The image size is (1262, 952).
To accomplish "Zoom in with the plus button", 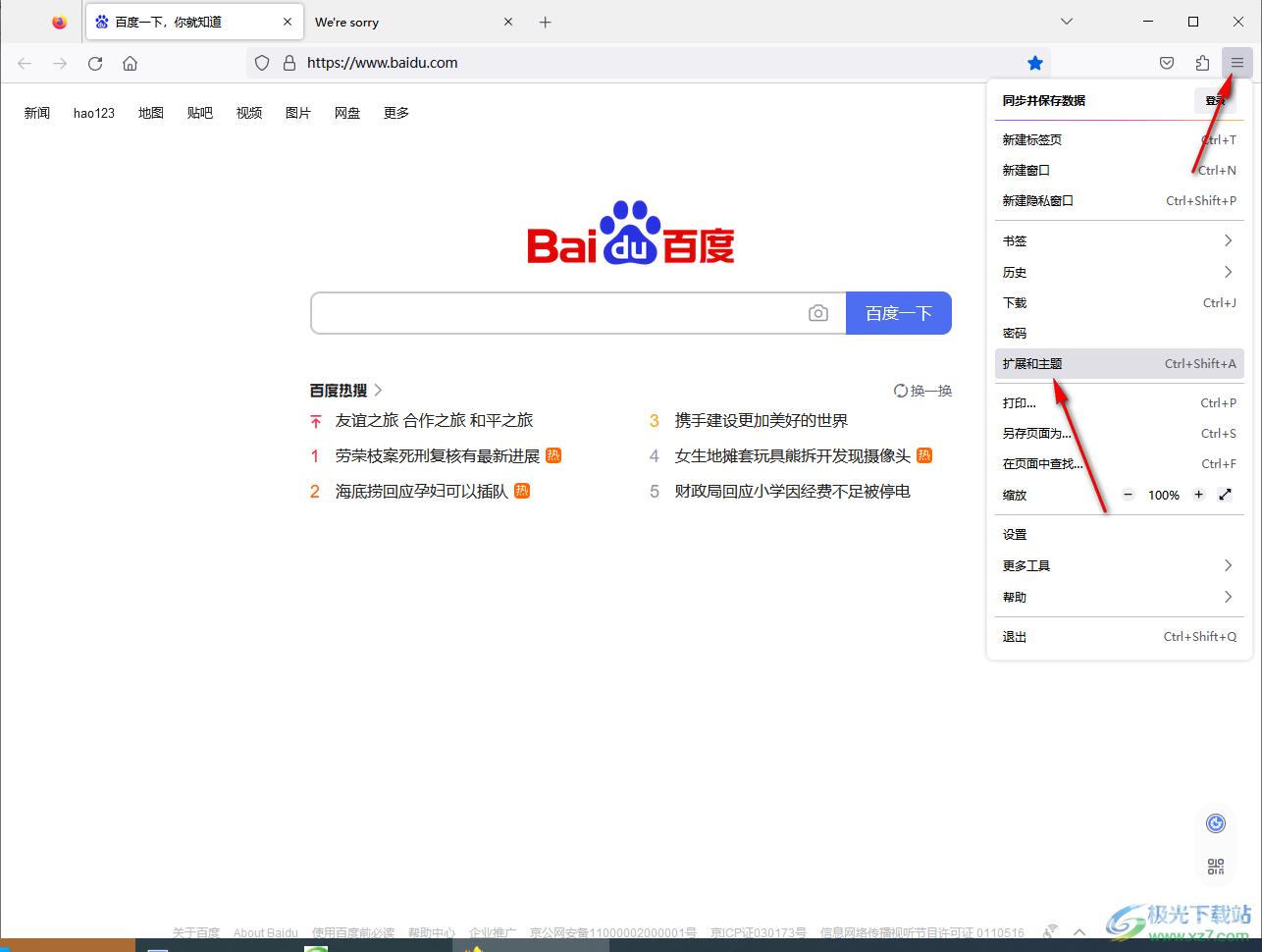I will pos(1198,495).
